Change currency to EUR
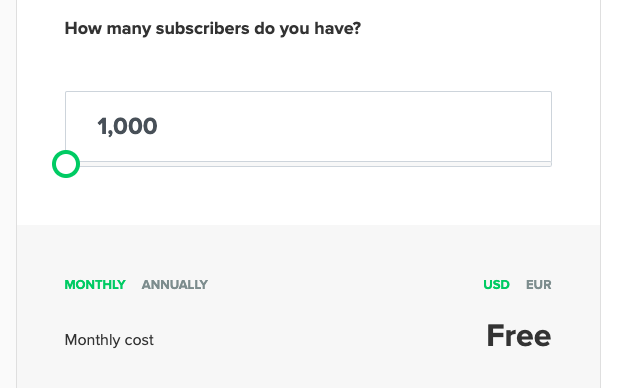 pyautogui.click(x=538, y=285)
